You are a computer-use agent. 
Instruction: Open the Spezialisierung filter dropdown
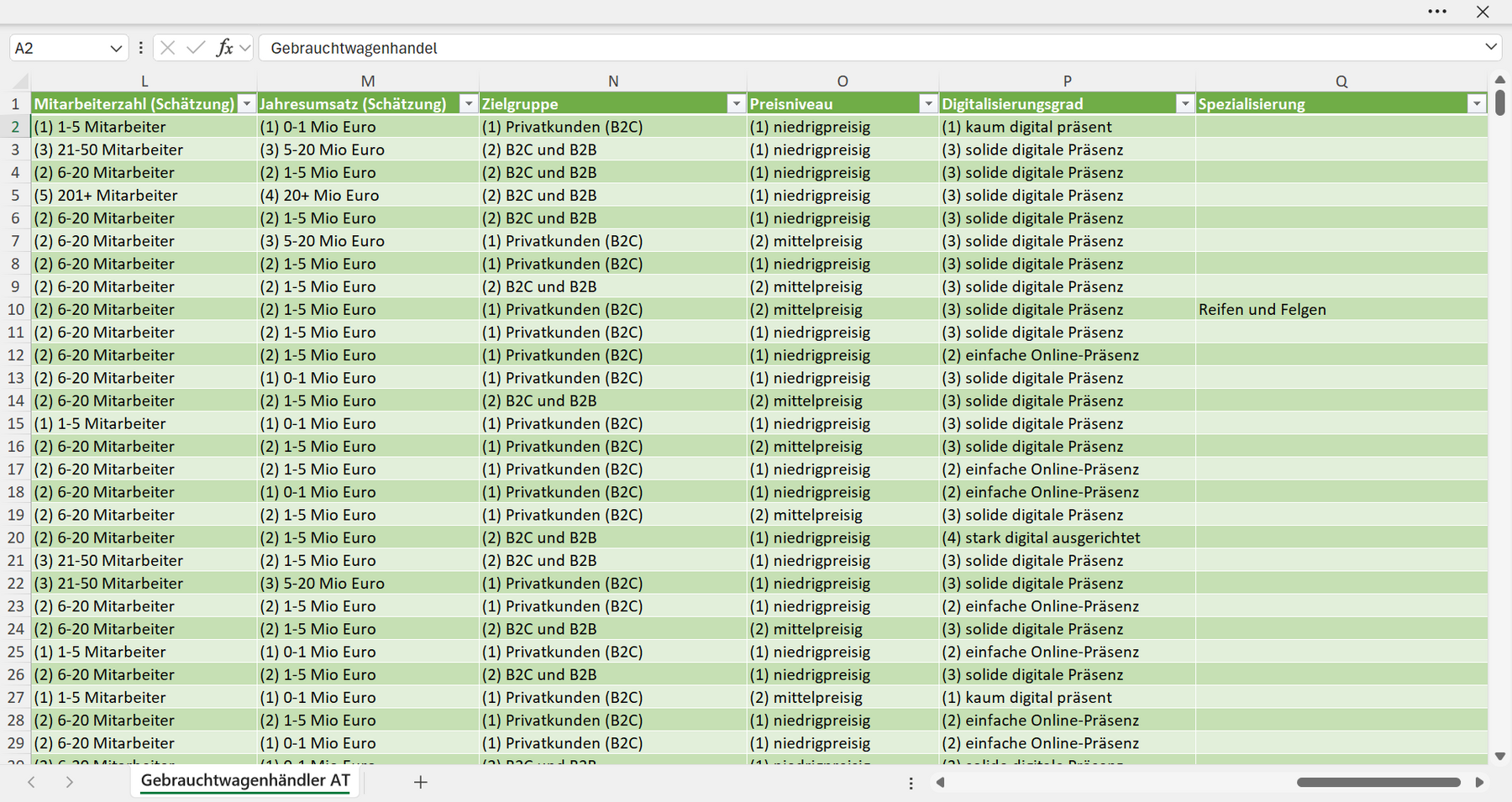(1477, 104)
